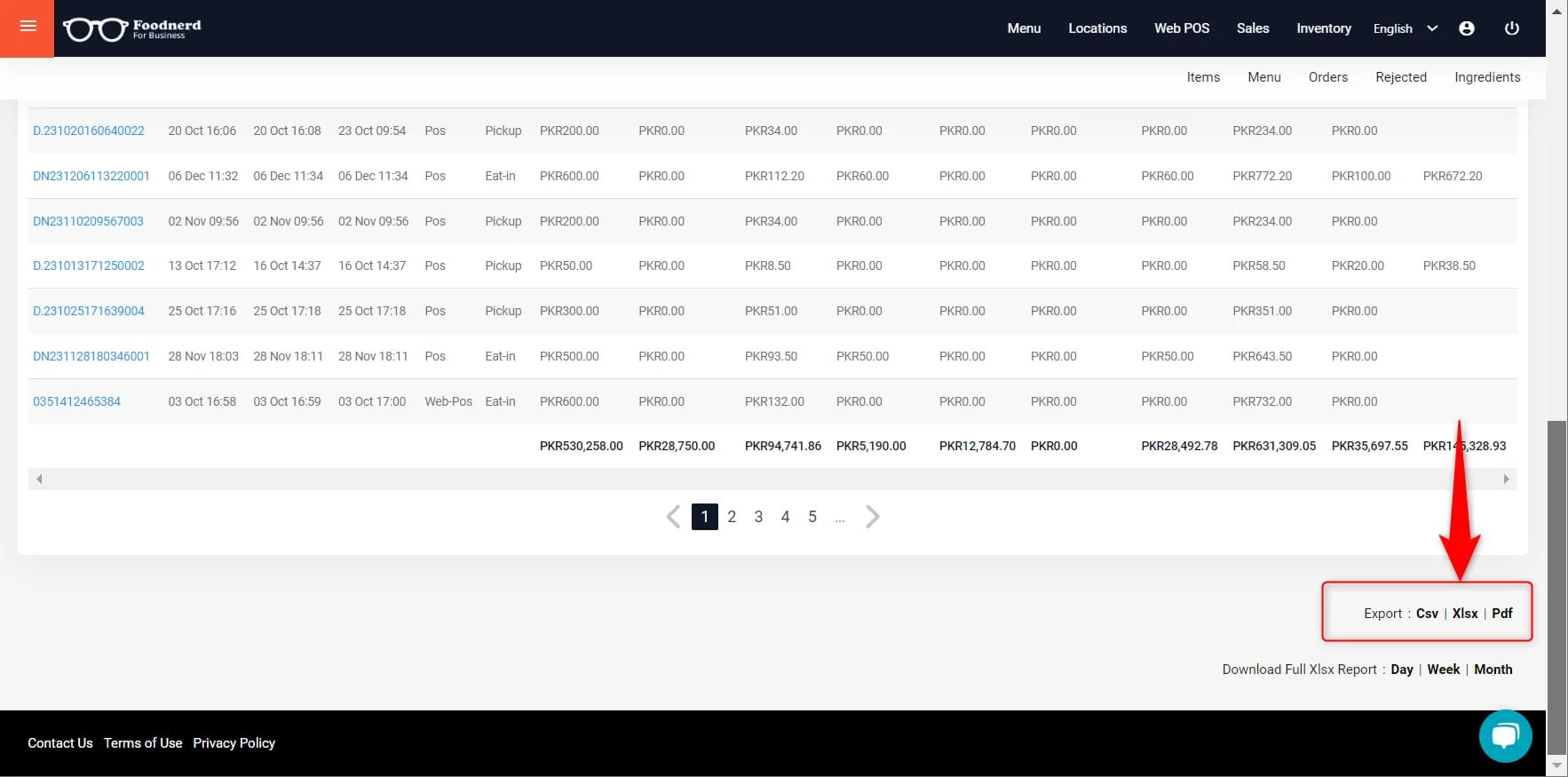1568x777 pixels.
Task: Open order DN231206113220001
Action: pos(91,176)
